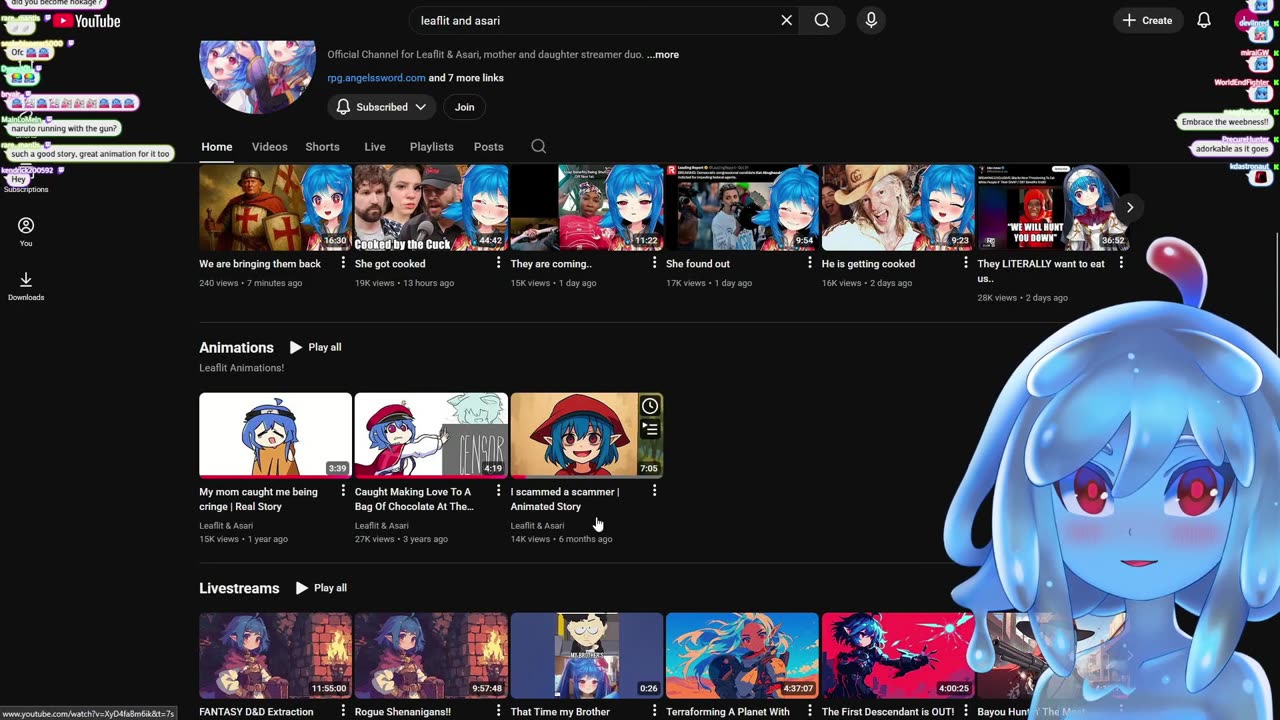Open options for 'Rogue Shenanigans!!'
The height and width of the screenshot is (720, 1280).
pos(499,711)
